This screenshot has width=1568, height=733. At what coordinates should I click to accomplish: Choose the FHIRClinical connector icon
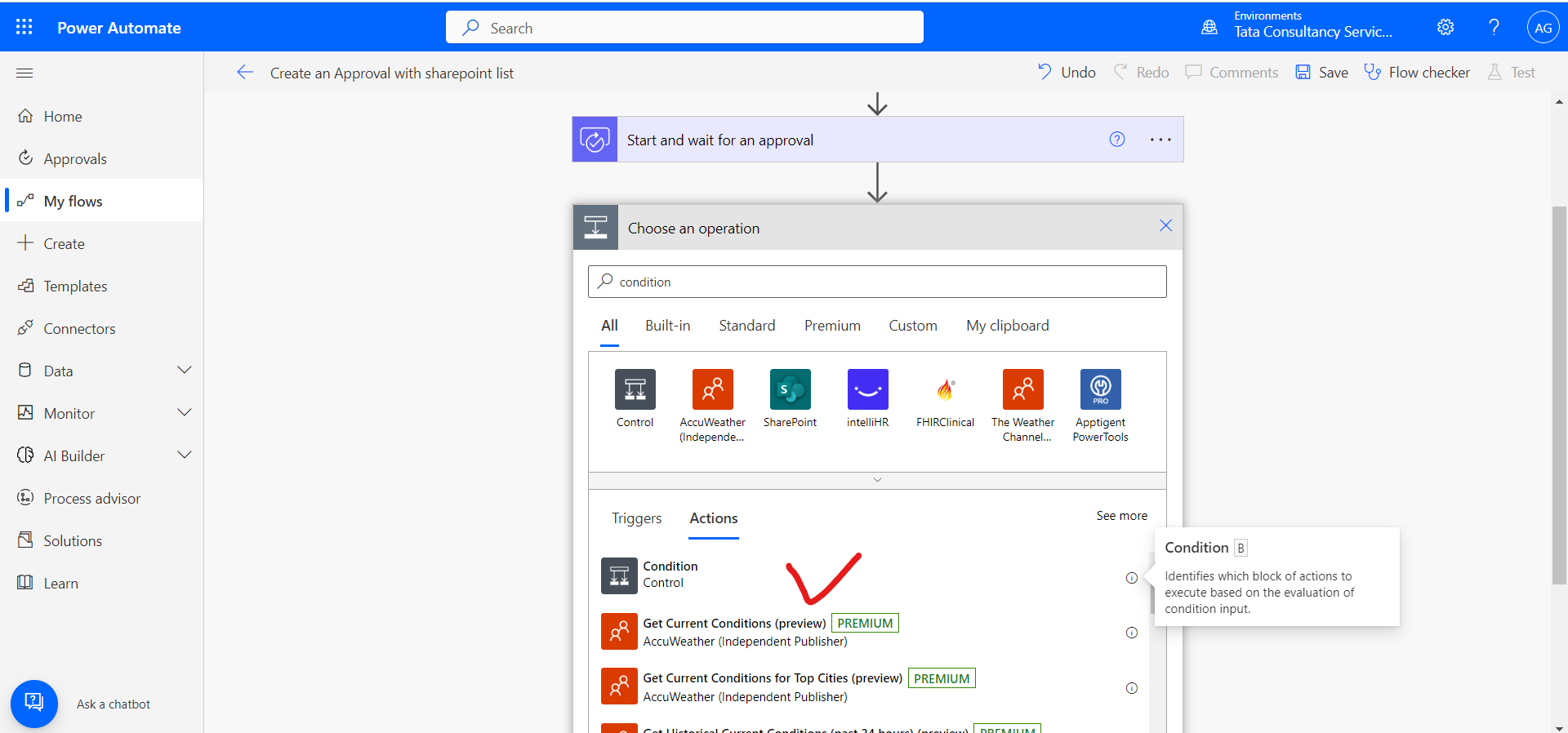945,389
